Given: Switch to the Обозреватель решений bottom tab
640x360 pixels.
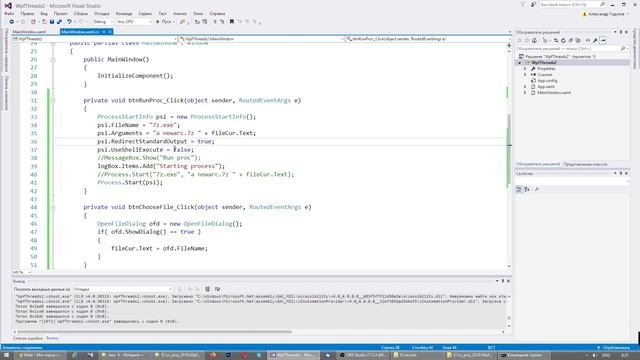Looking at the screenshot, I should (538, 164).
